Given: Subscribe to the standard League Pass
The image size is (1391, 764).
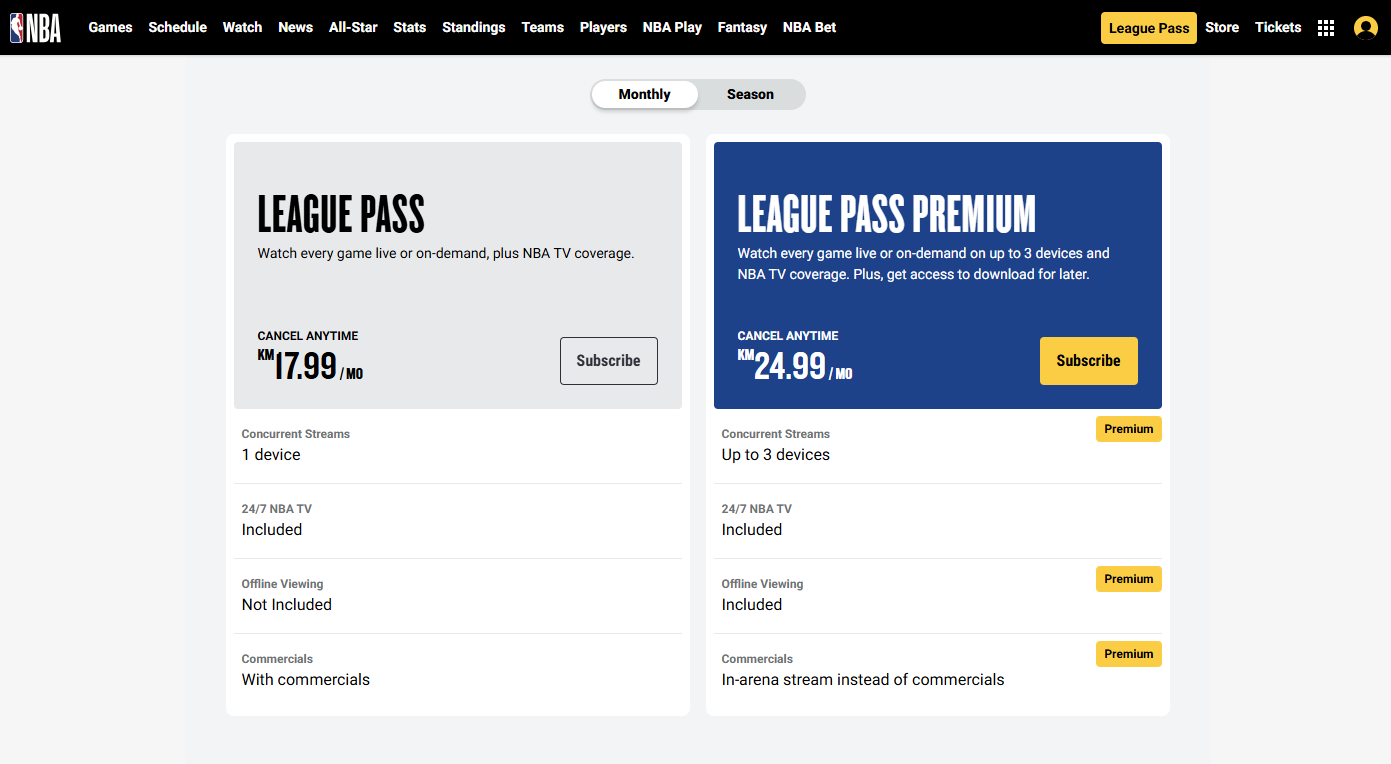Looking at the screenshot, I should [608, 361].
